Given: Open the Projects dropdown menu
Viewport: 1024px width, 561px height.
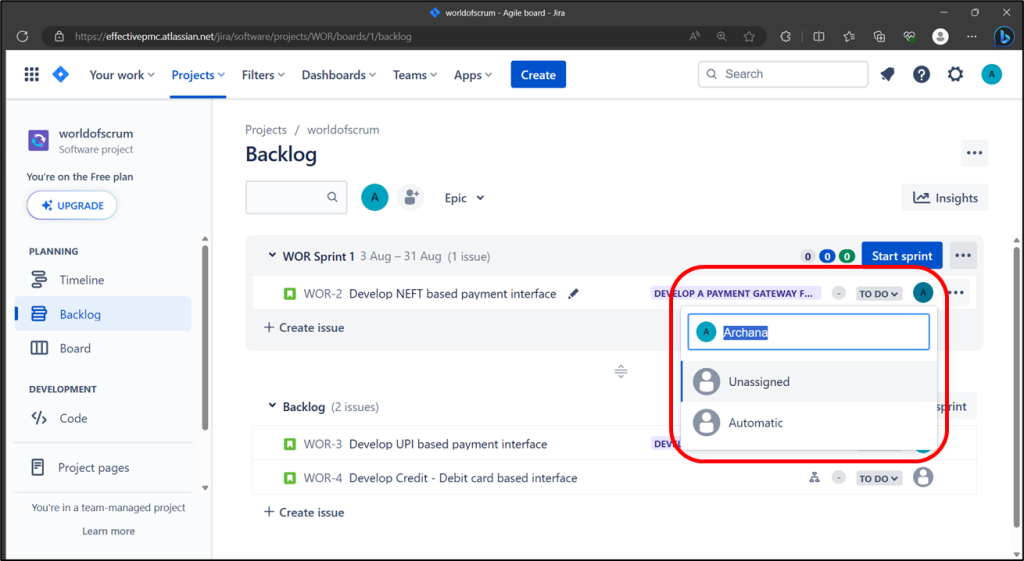Looking at the screenshot, I should [x=199, y=75].
